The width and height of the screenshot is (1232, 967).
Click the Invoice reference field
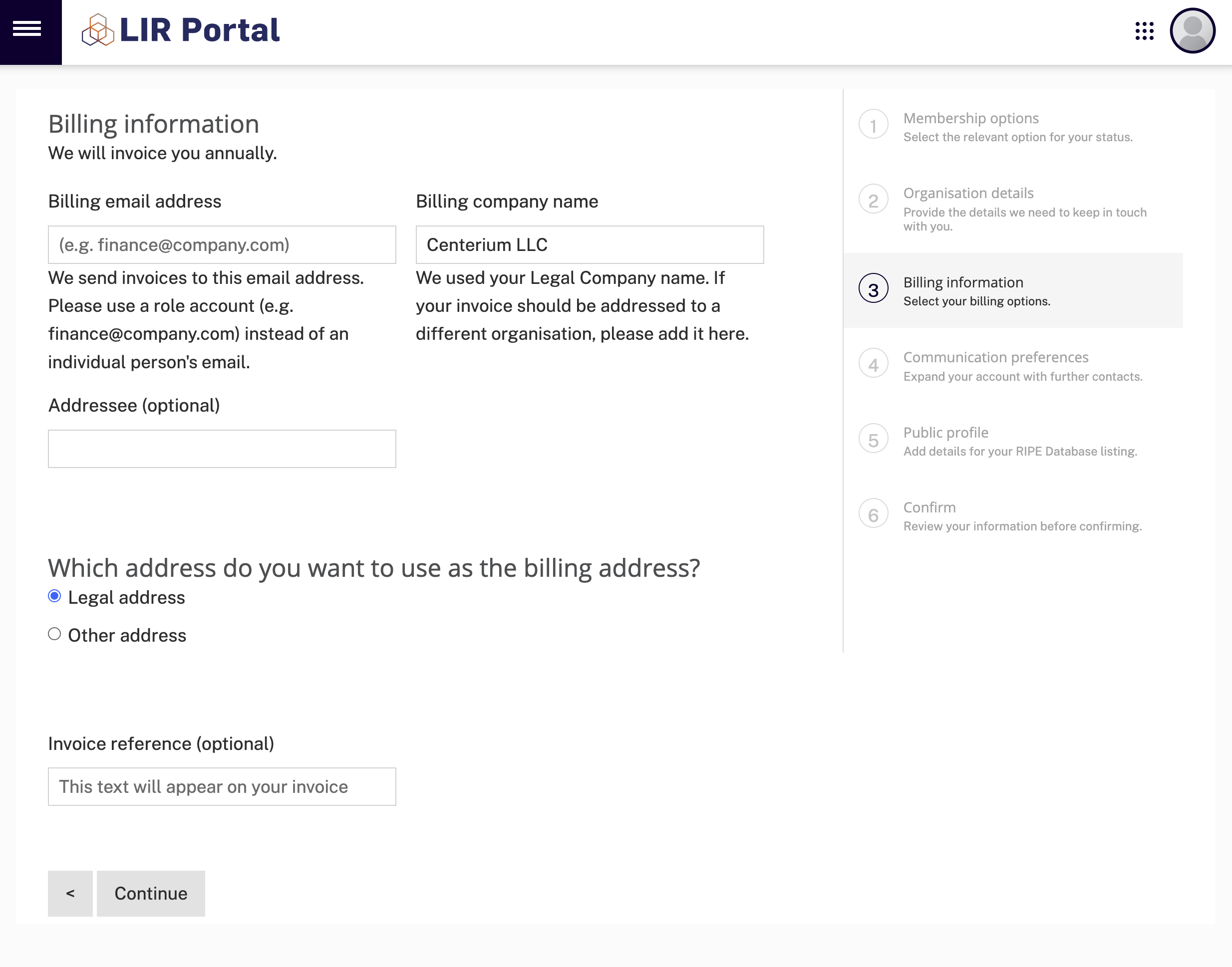click(x=222, y=786)
